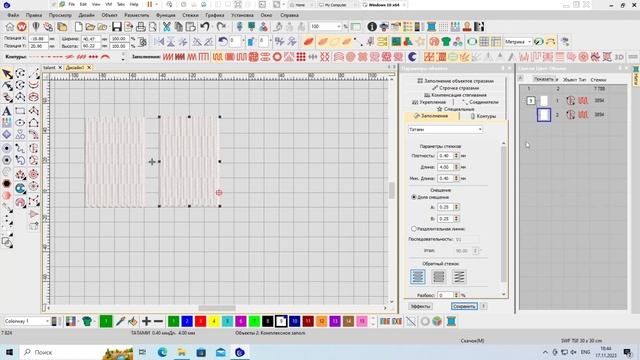The image size is (640, 360).
Task: Click the paint bucket fill icon
Action: (133, 322)
